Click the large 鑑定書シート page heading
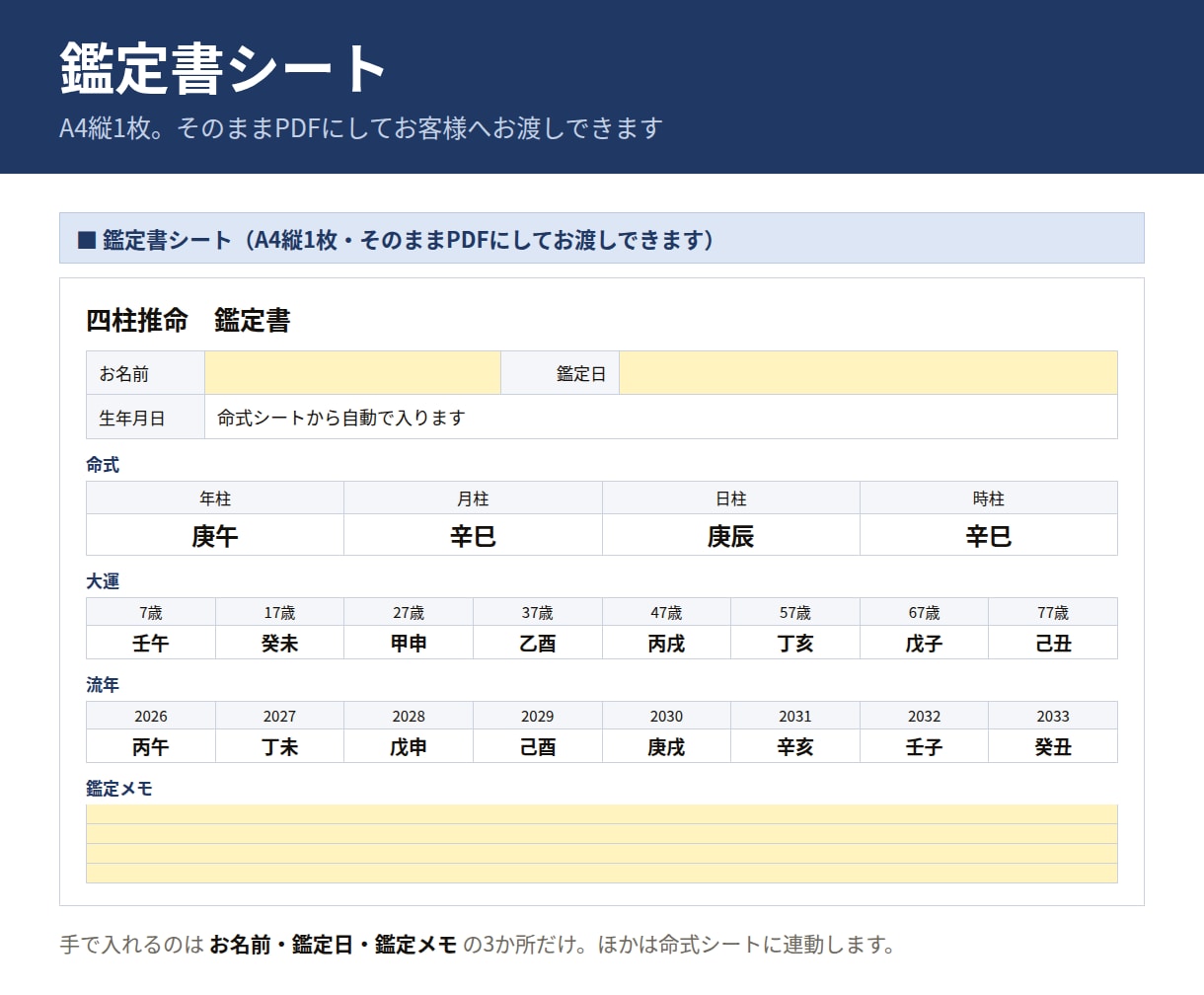 pyautogui.click(x=223, y=68)
